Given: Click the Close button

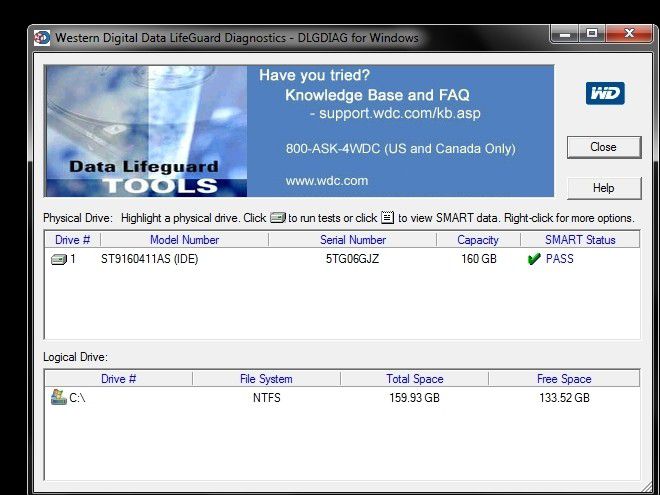Looking at the screenshot, I should (604, 147).
